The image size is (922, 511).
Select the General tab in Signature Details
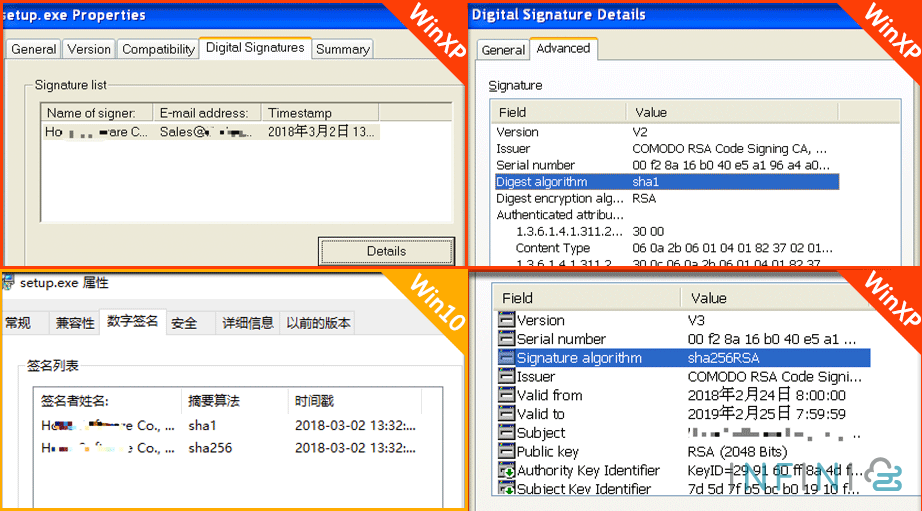[503, 50]
